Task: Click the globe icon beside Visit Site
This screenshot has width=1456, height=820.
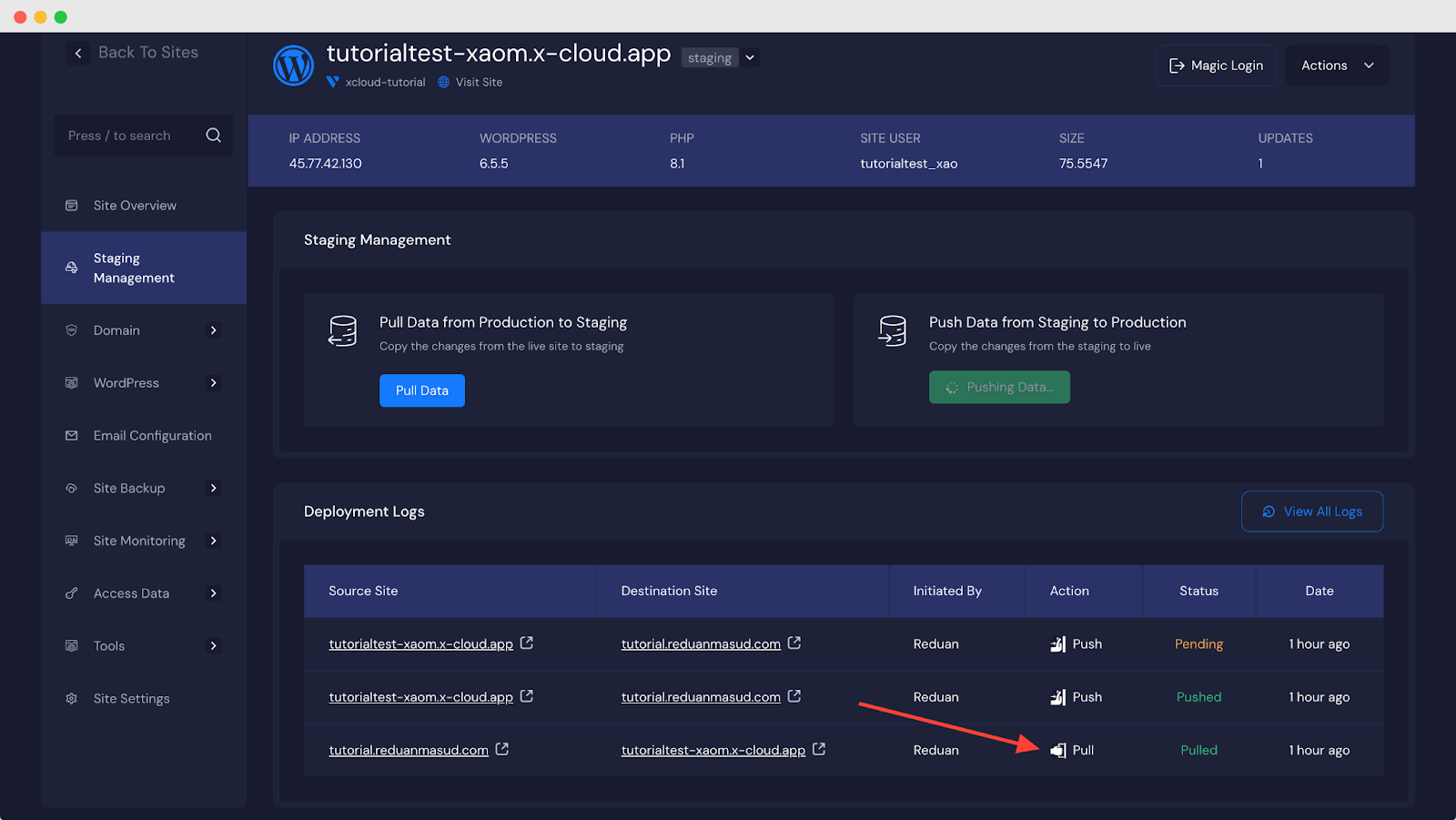Action: tap(444, 82)
